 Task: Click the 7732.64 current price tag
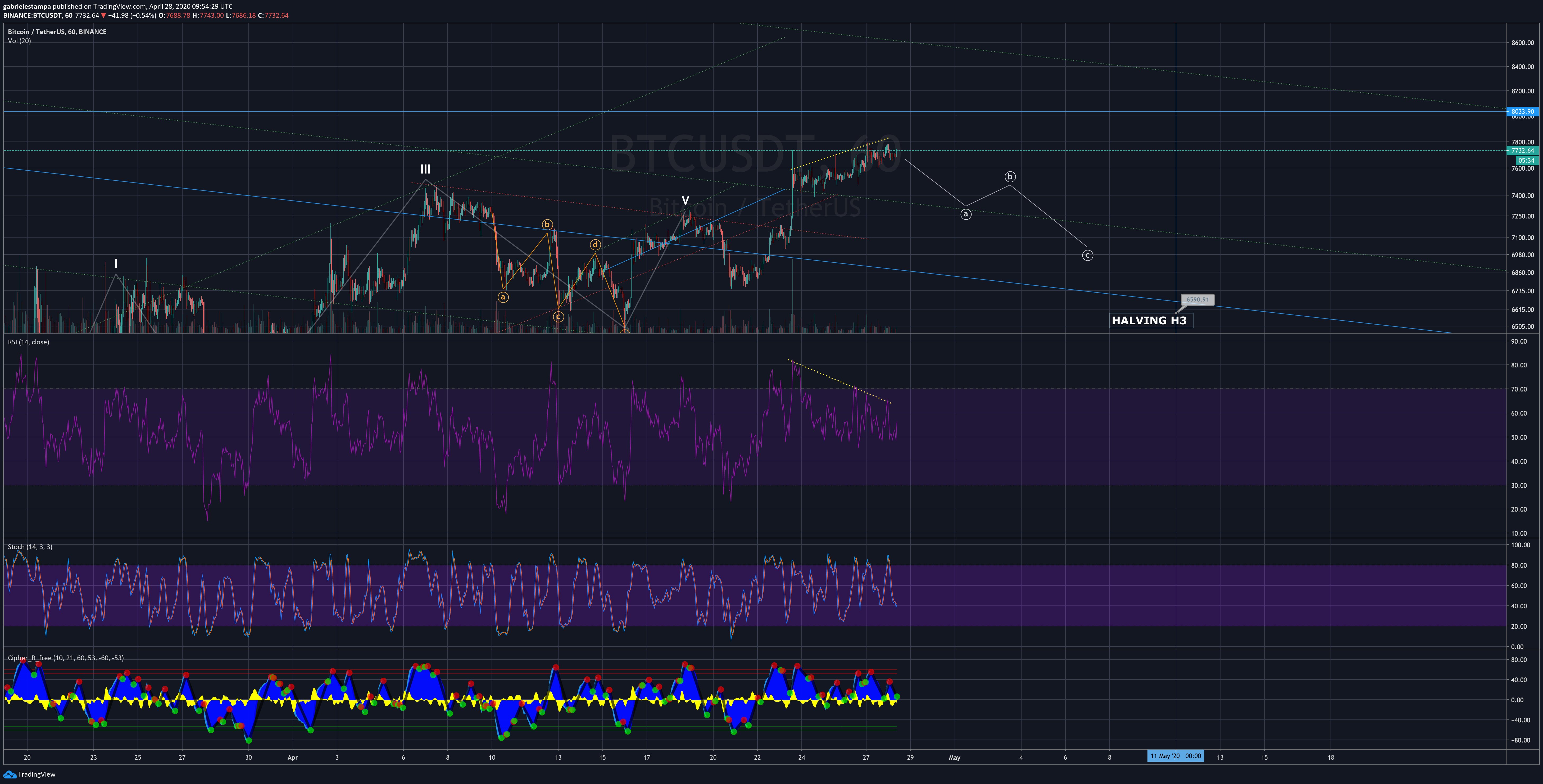tap(1522, 150)
